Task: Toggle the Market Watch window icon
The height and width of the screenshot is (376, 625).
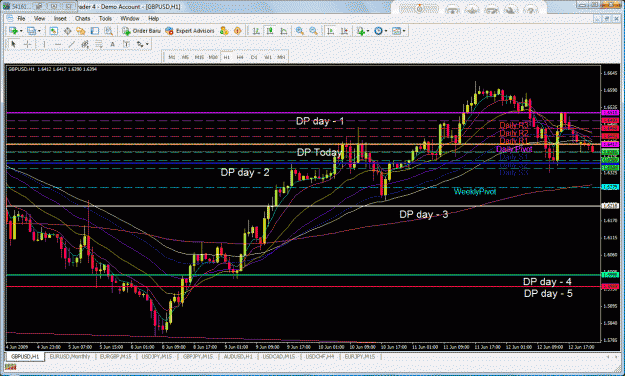Action: click(53, 31)
